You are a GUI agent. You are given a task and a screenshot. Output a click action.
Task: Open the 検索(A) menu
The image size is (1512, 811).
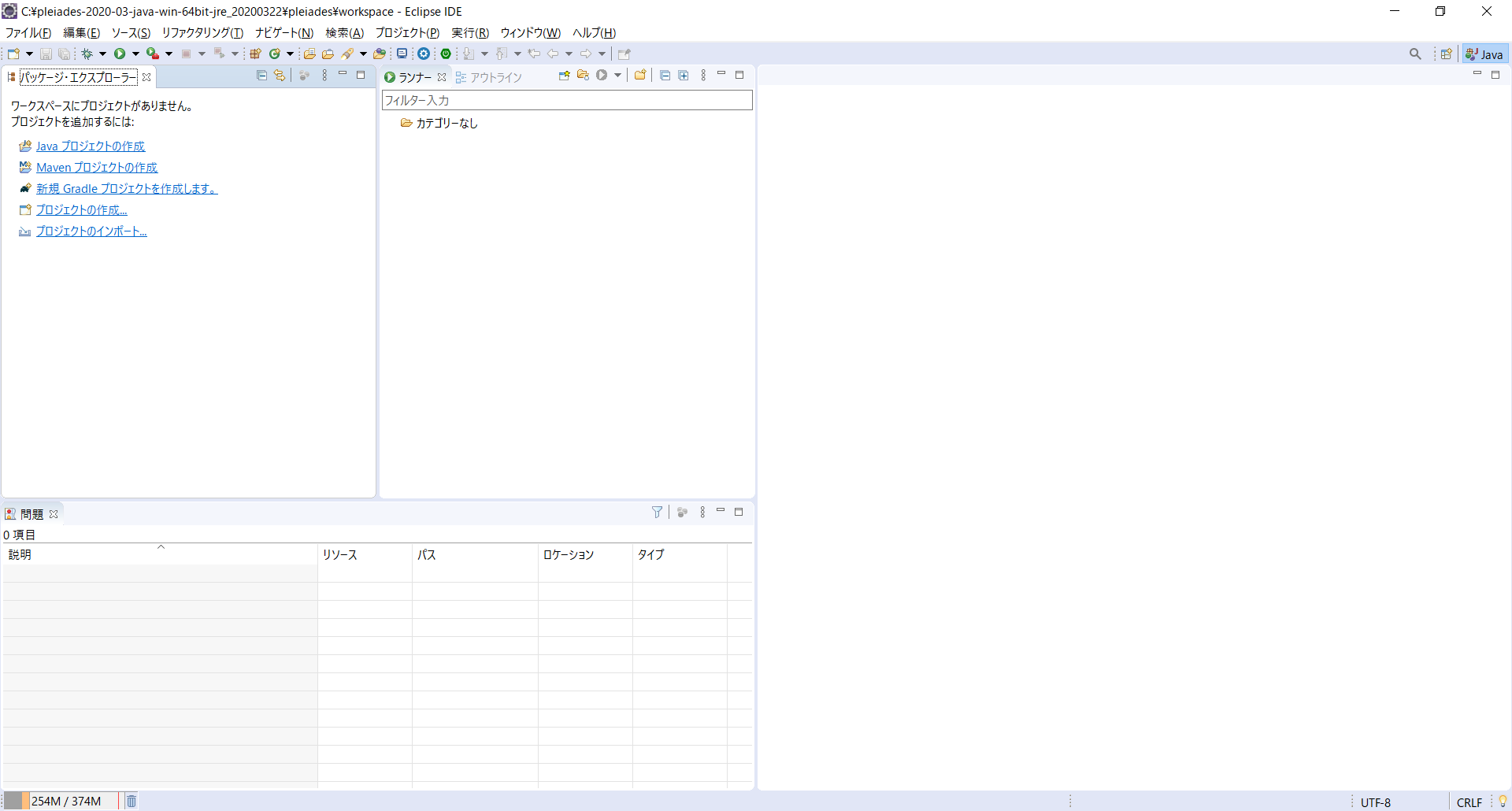[x=345, y=32]
